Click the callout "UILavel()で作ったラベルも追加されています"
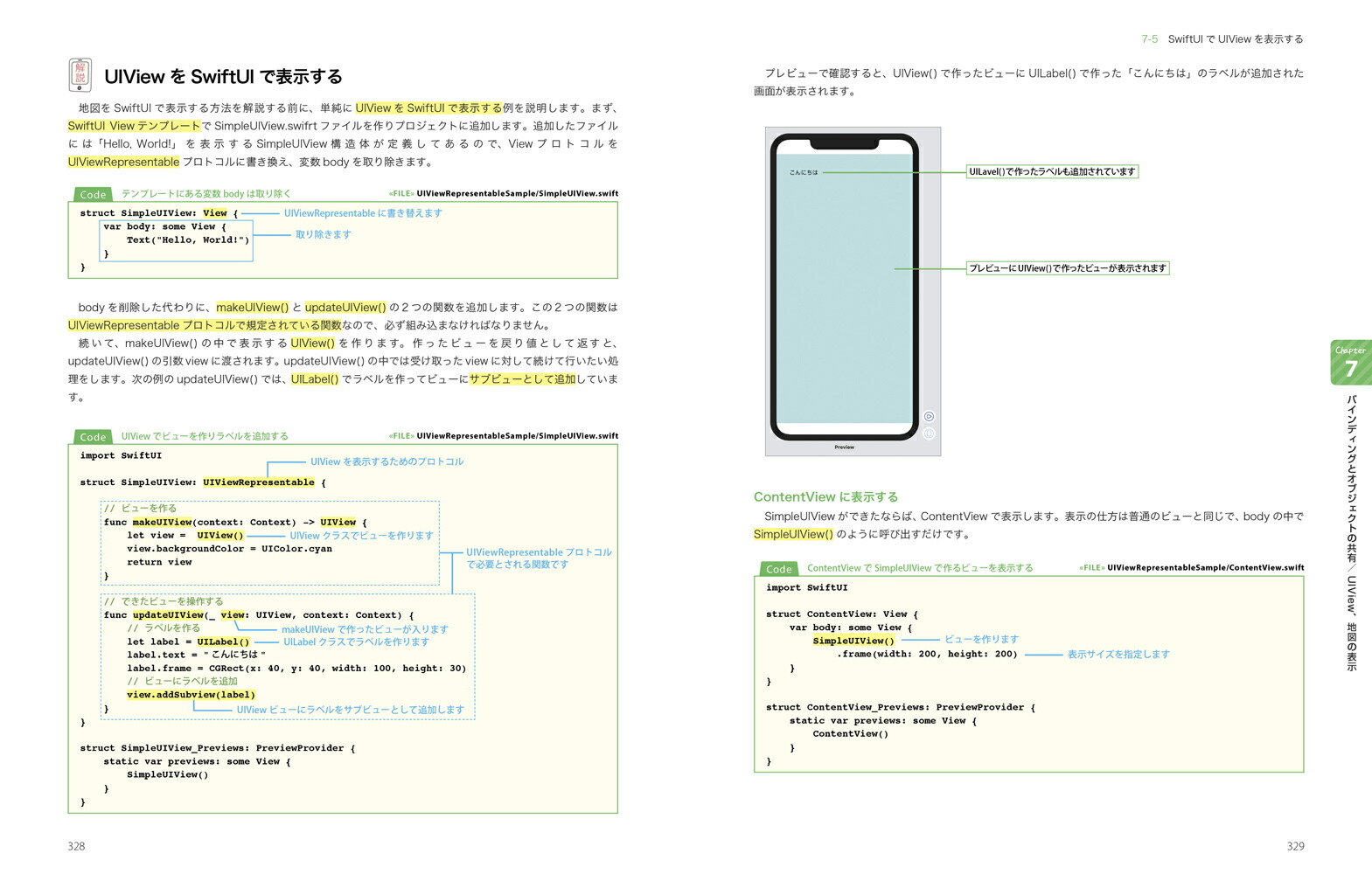 click(1052, 171)
